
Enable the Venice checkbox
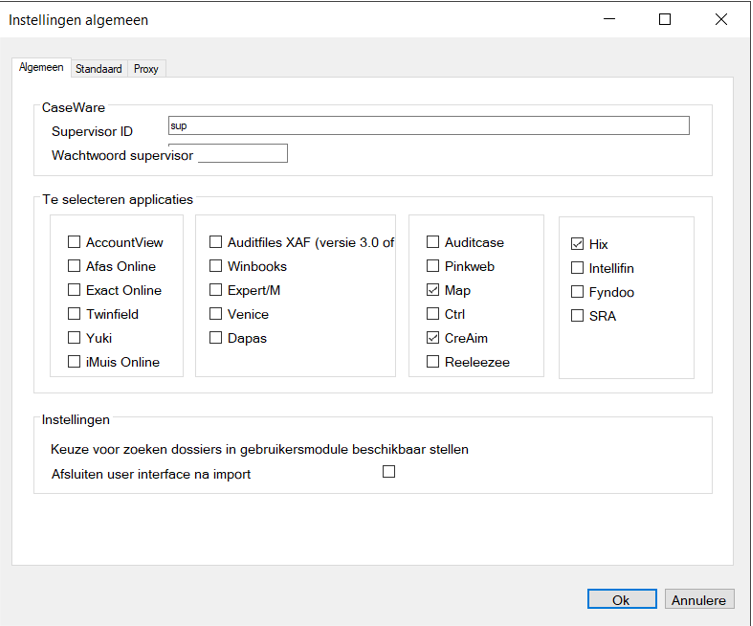click(216, 313)
